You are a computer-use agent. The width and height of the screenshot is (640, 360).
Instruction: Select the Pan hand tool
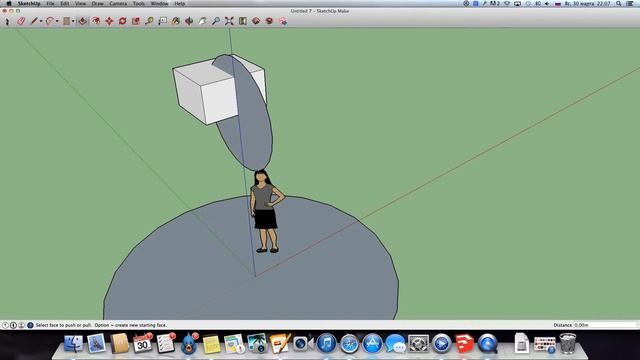(x=202, y=21)
